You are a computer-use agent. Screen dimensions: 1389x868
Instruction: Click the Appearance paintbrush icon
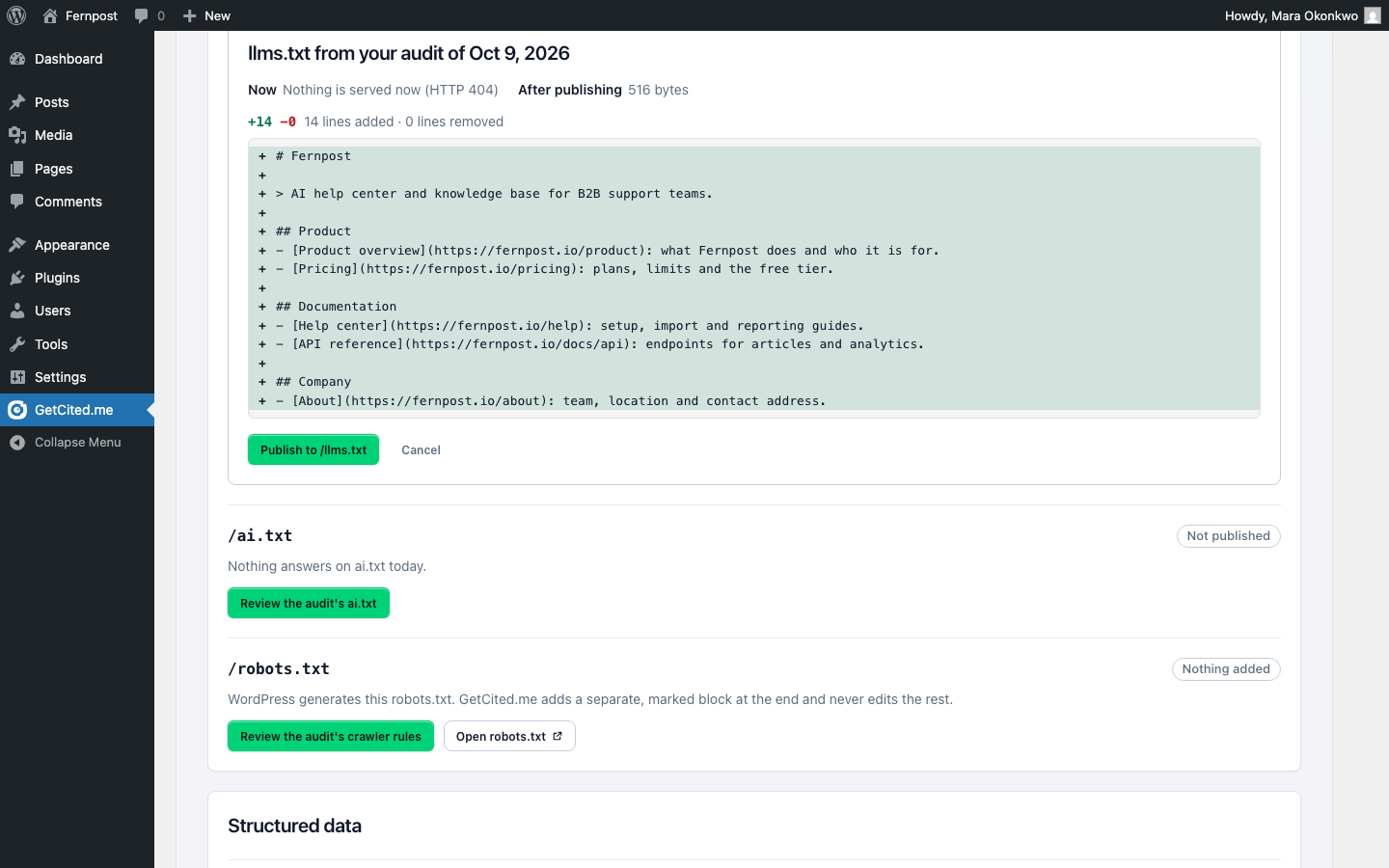17,245
